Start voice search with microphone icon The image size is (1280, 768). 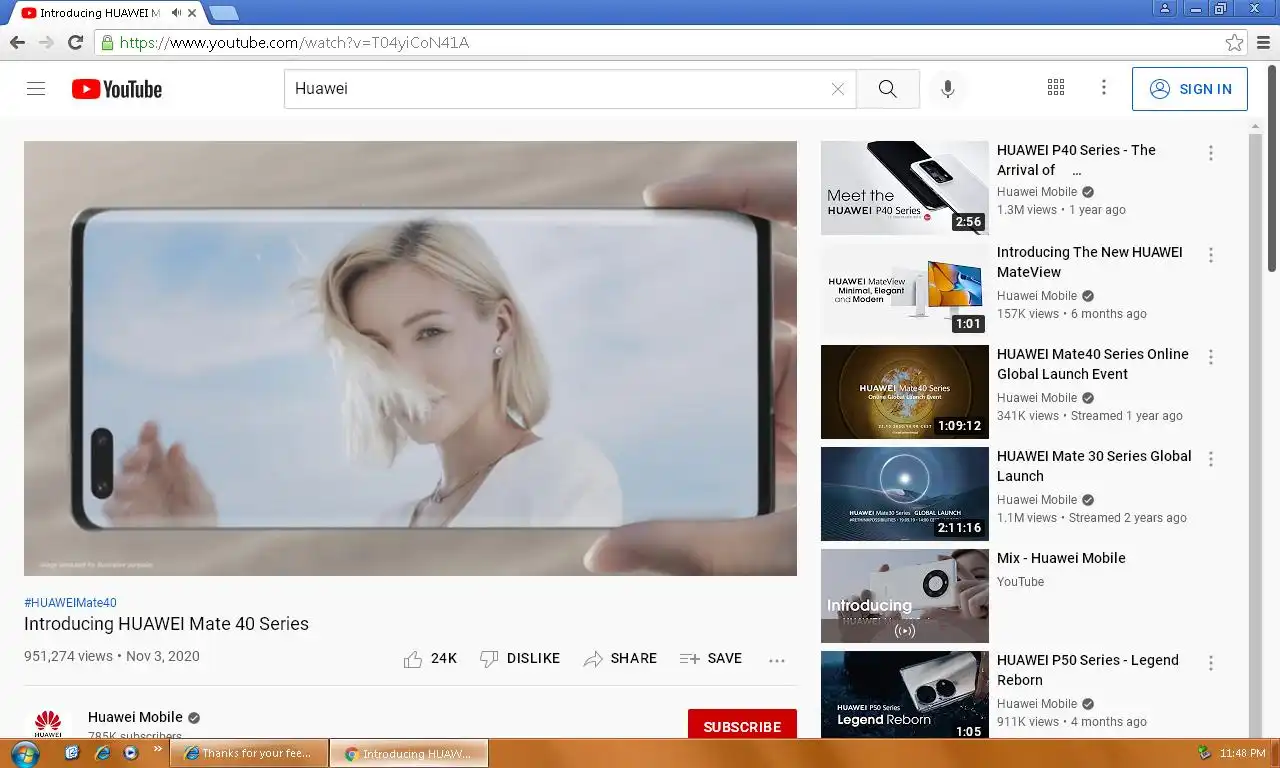[x=948, y=89]
